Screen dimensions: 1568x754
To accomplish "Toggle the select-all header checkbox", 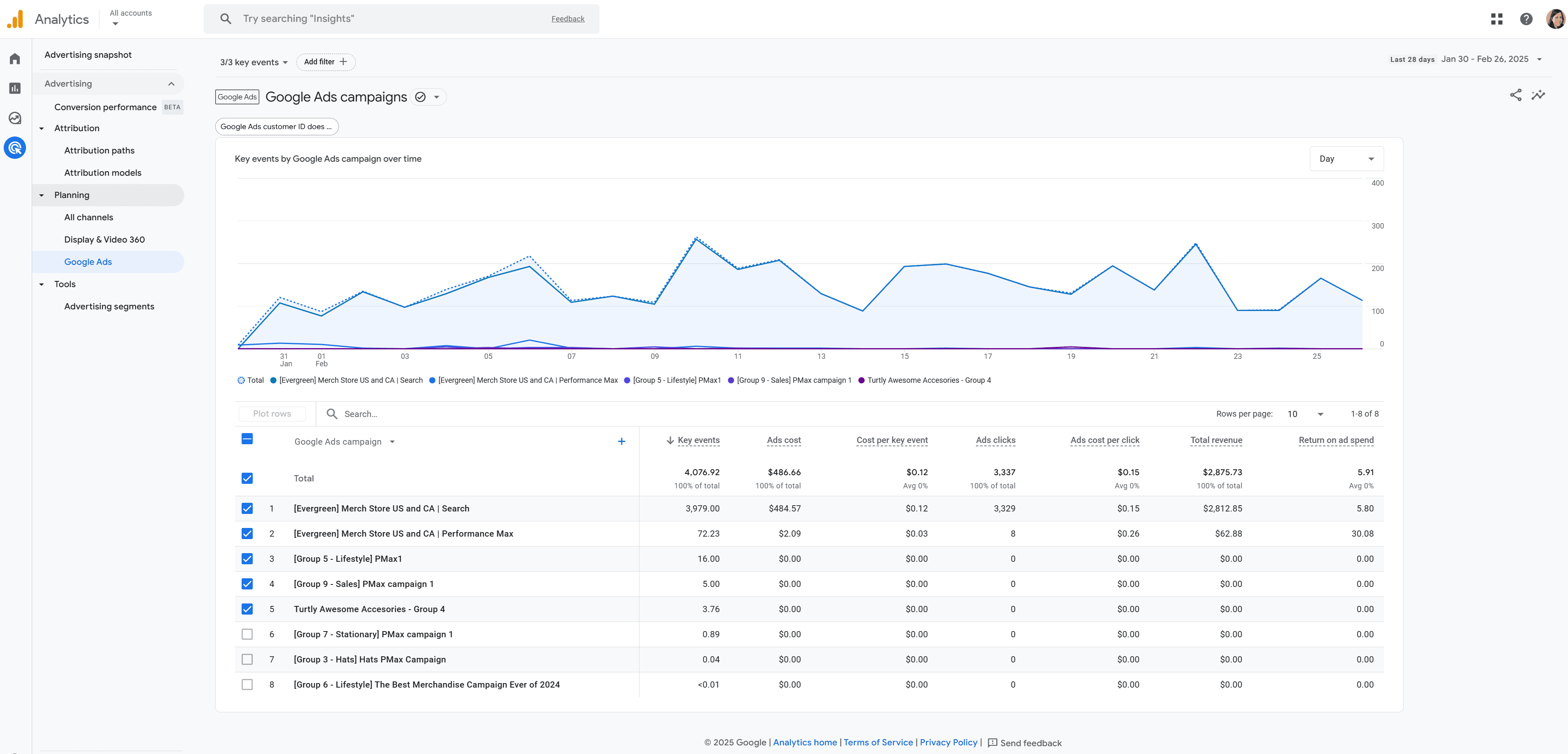I will pos(247,439).
